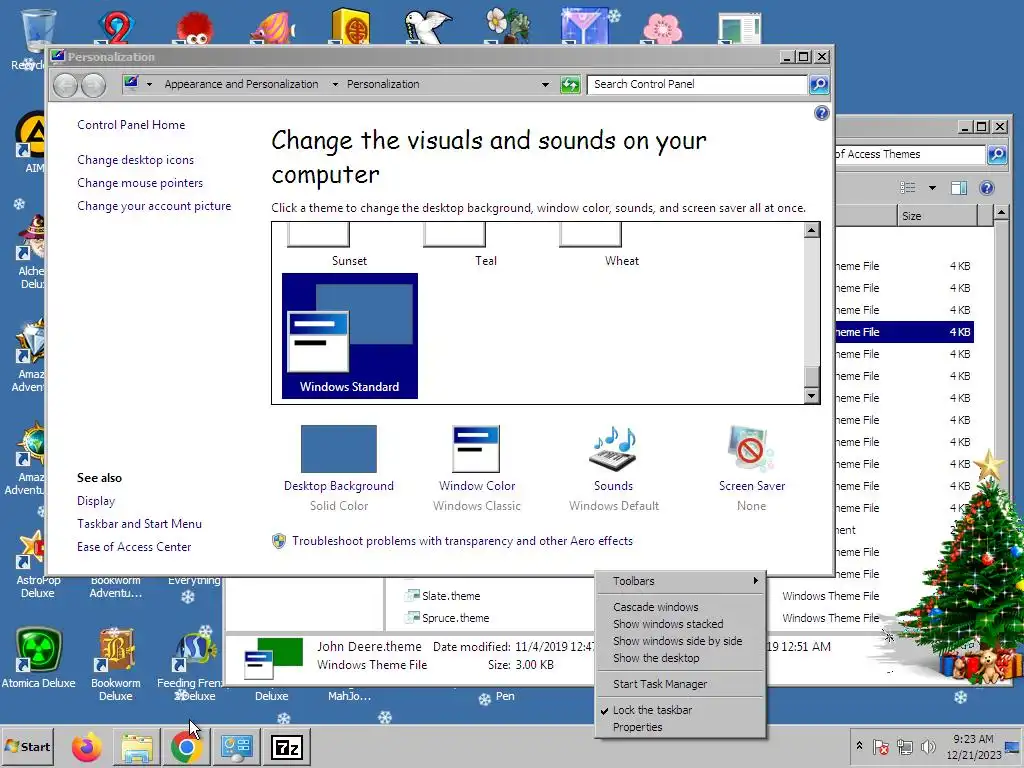
Task: Click the Forward navigation arrow in Personalization
Action: (93, 85)
